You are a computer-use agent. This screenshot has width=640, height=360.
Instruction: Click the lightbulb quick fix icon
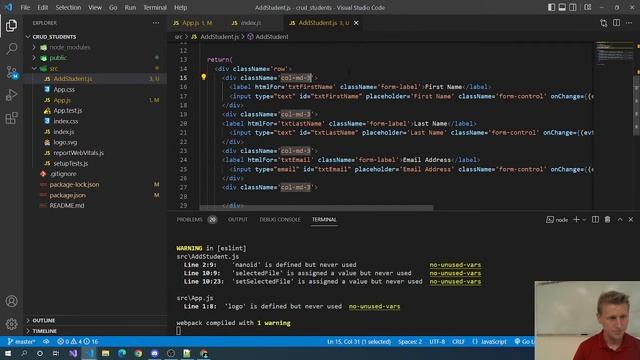point(204,77)
